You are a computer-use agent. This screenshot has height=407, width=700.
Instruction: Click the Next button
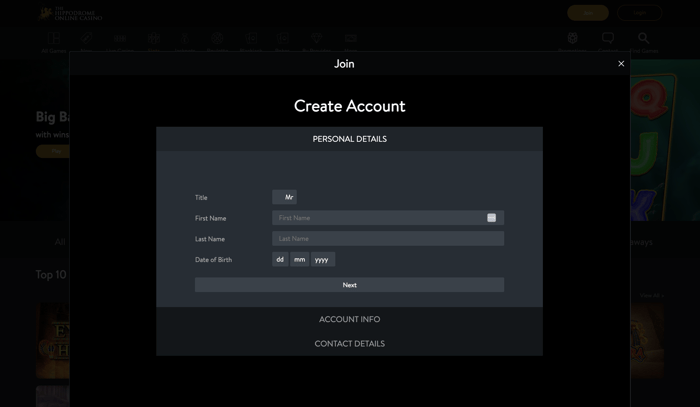[x=350, y=285]
